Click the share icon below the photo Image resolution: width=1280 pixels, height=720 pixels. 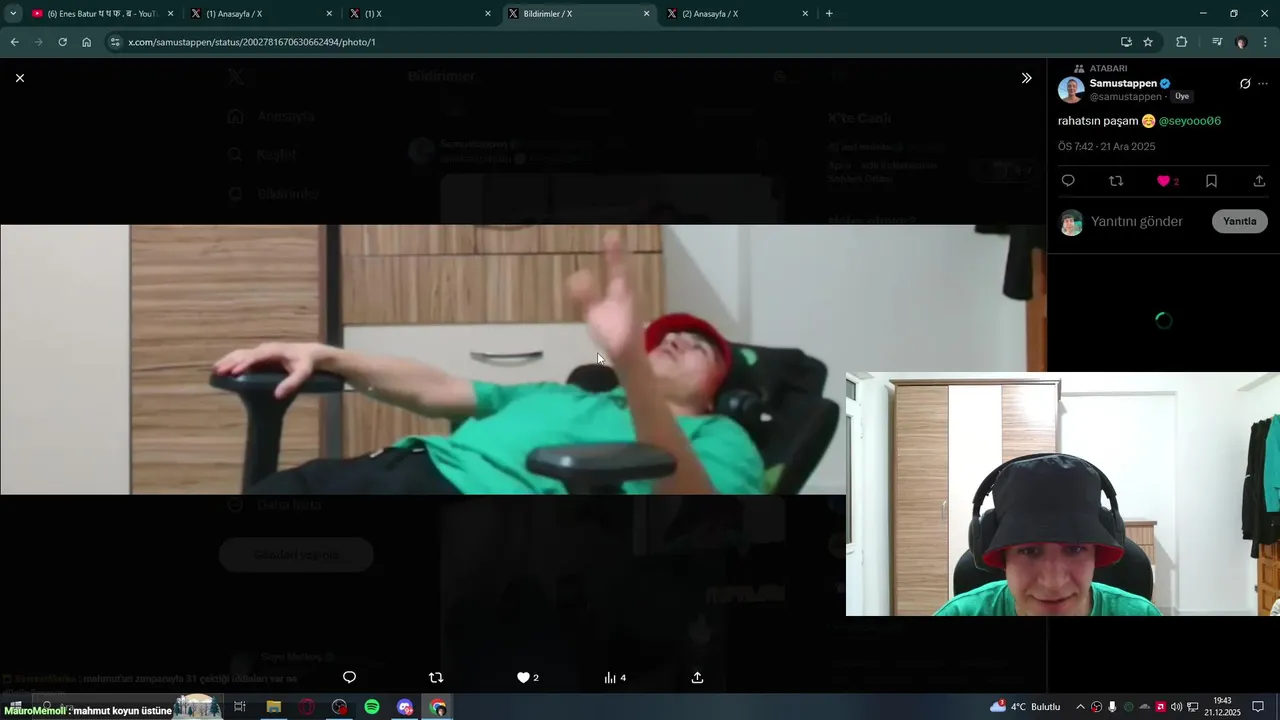point(697,677)
